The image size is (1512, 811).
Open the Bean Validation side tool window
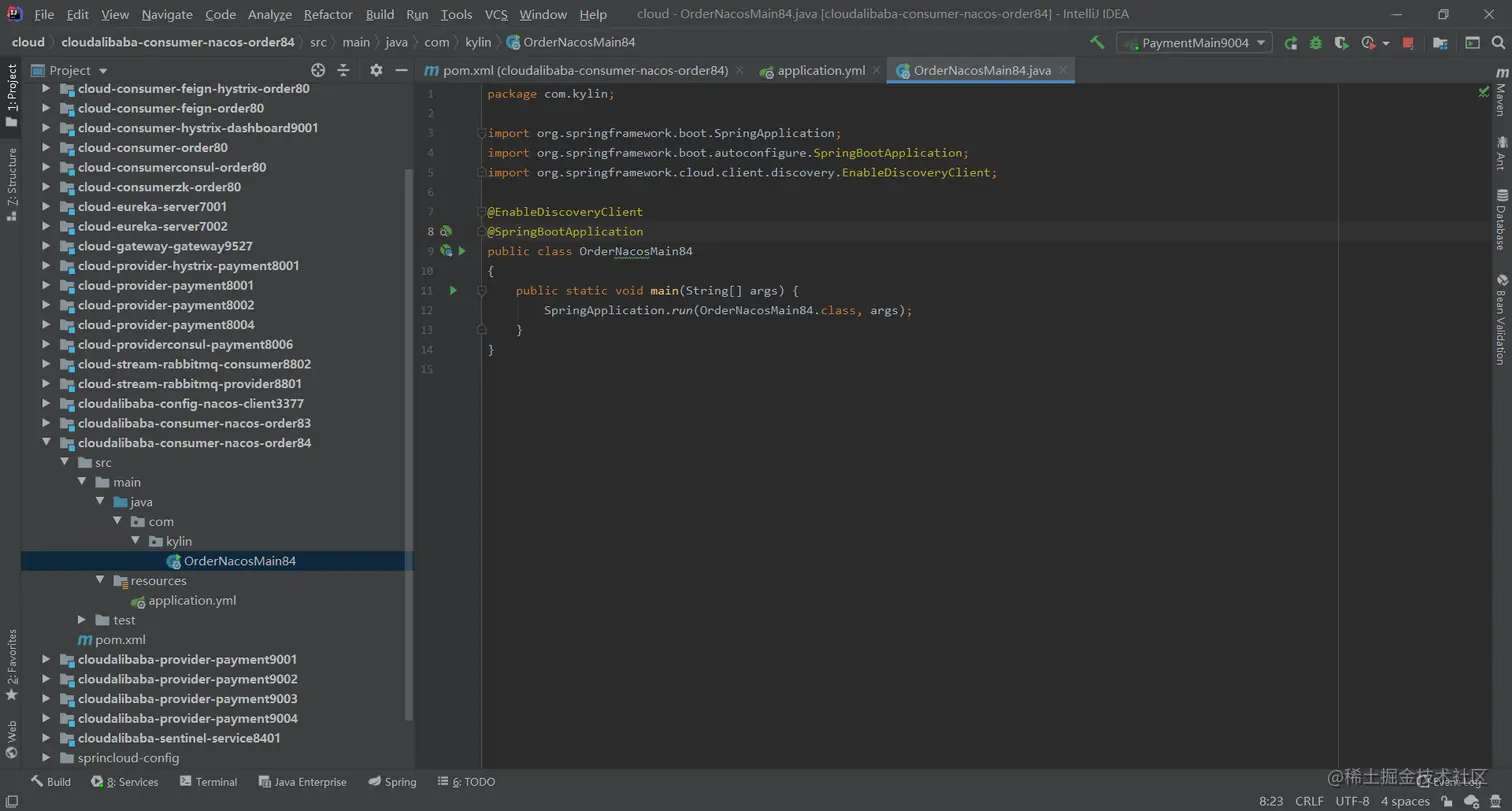(1501, 319)
